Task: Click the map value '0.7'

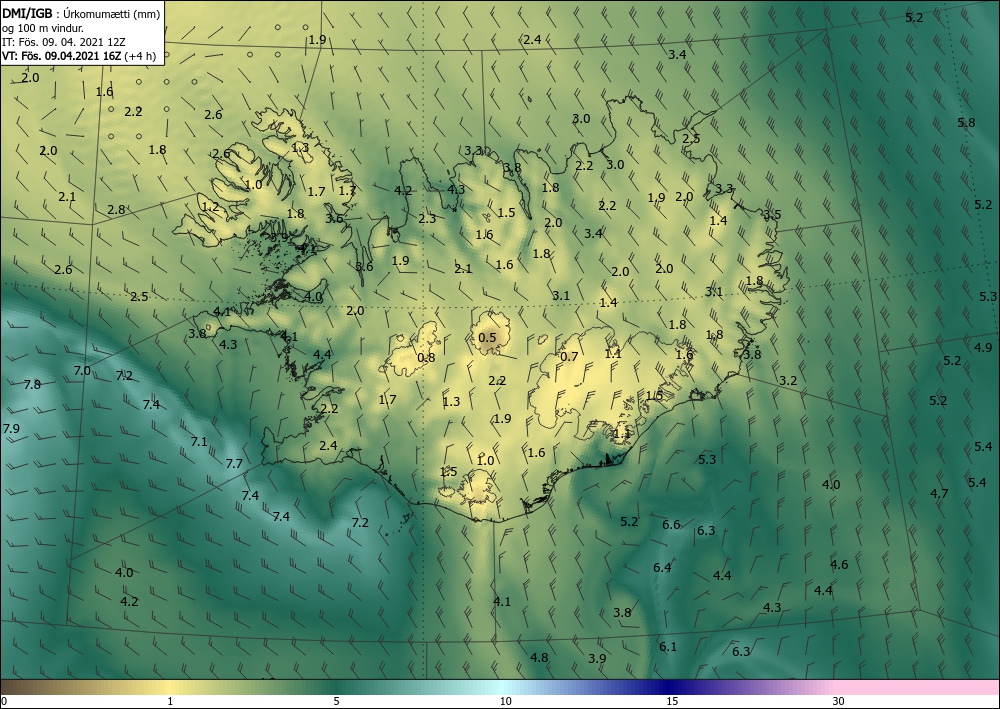Action: click(569, 356)
